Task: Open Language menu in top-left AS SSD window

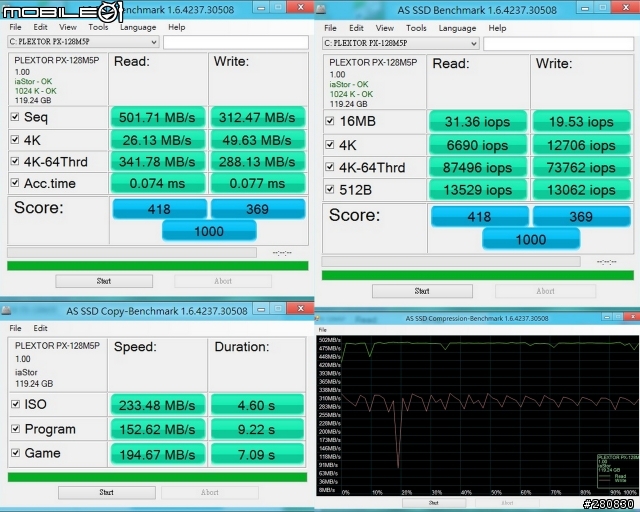Action: tap(138, 27)
